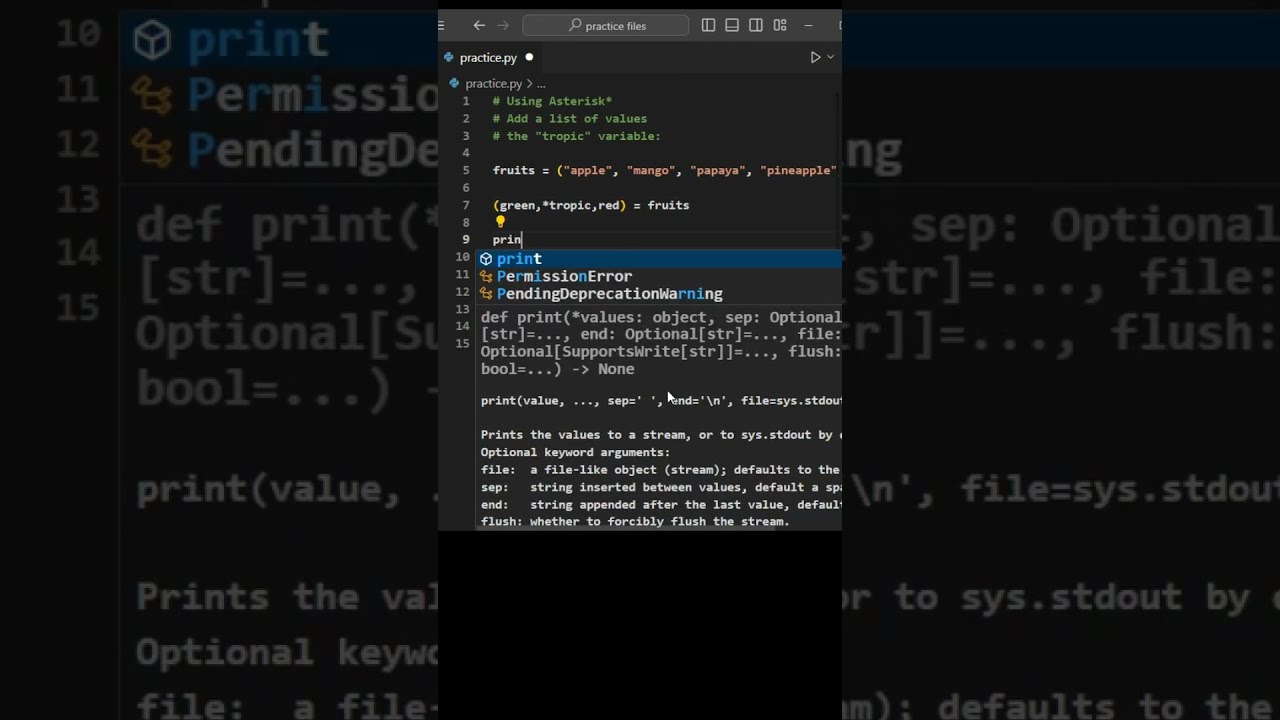This screenshot has height=720, width=1280.
Task: Expand the run options dropdown arrow
Action: point(830,58)
